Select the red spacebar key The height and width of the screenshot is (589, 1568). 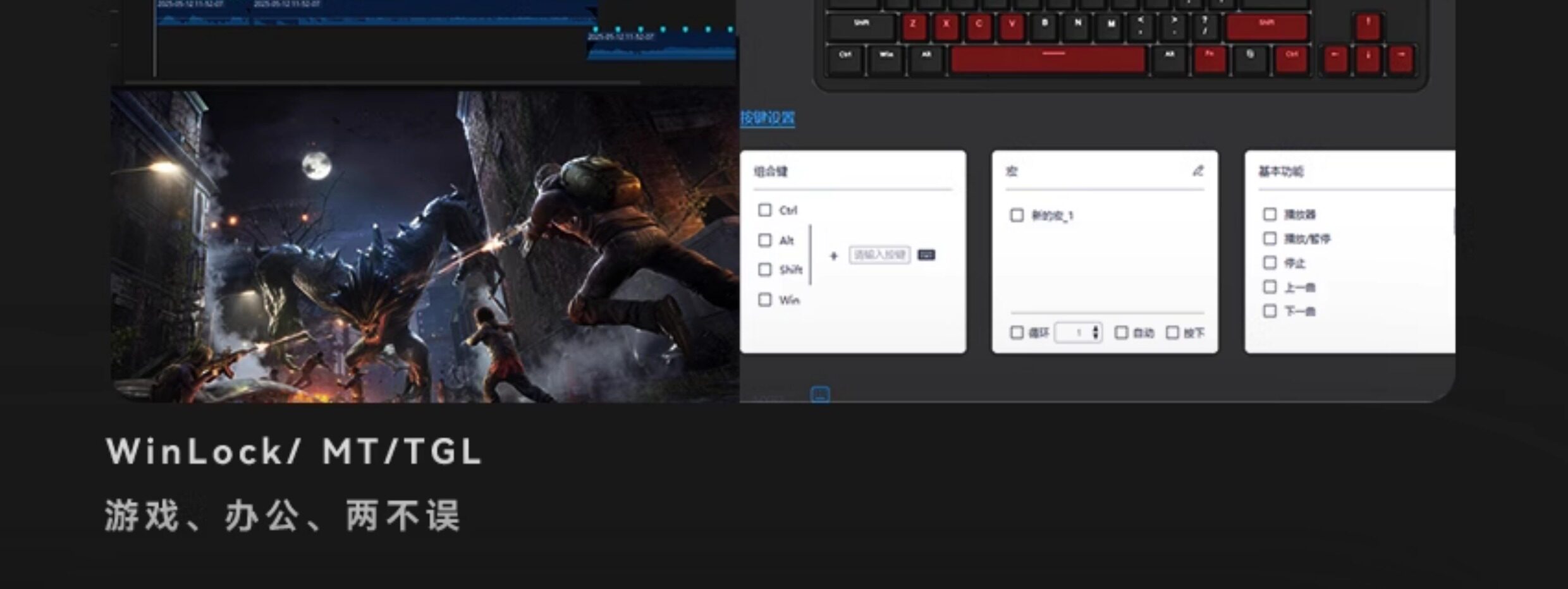(1048, 60)
